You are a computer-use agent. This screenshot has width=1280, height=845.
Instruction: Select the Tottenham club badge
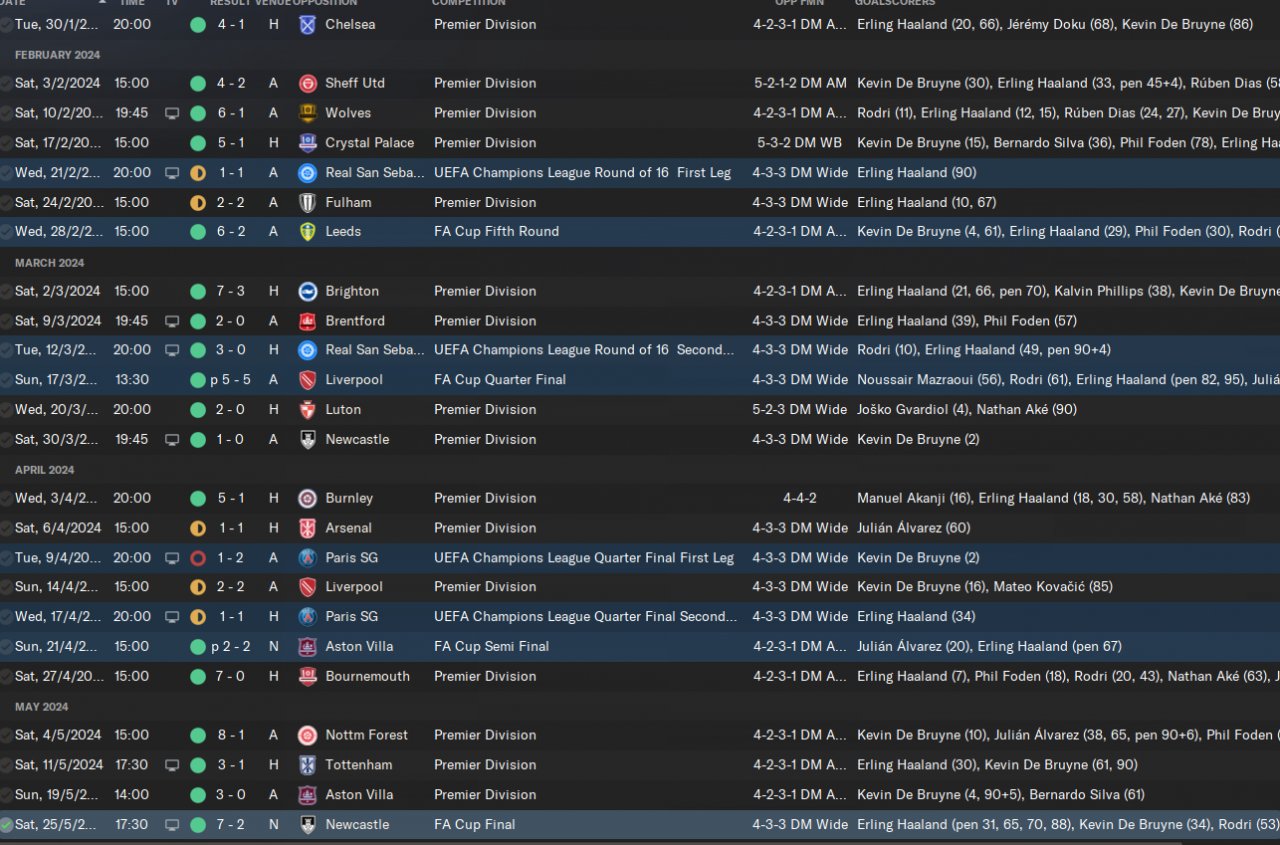pyautogui.click(x=307, y=765)
